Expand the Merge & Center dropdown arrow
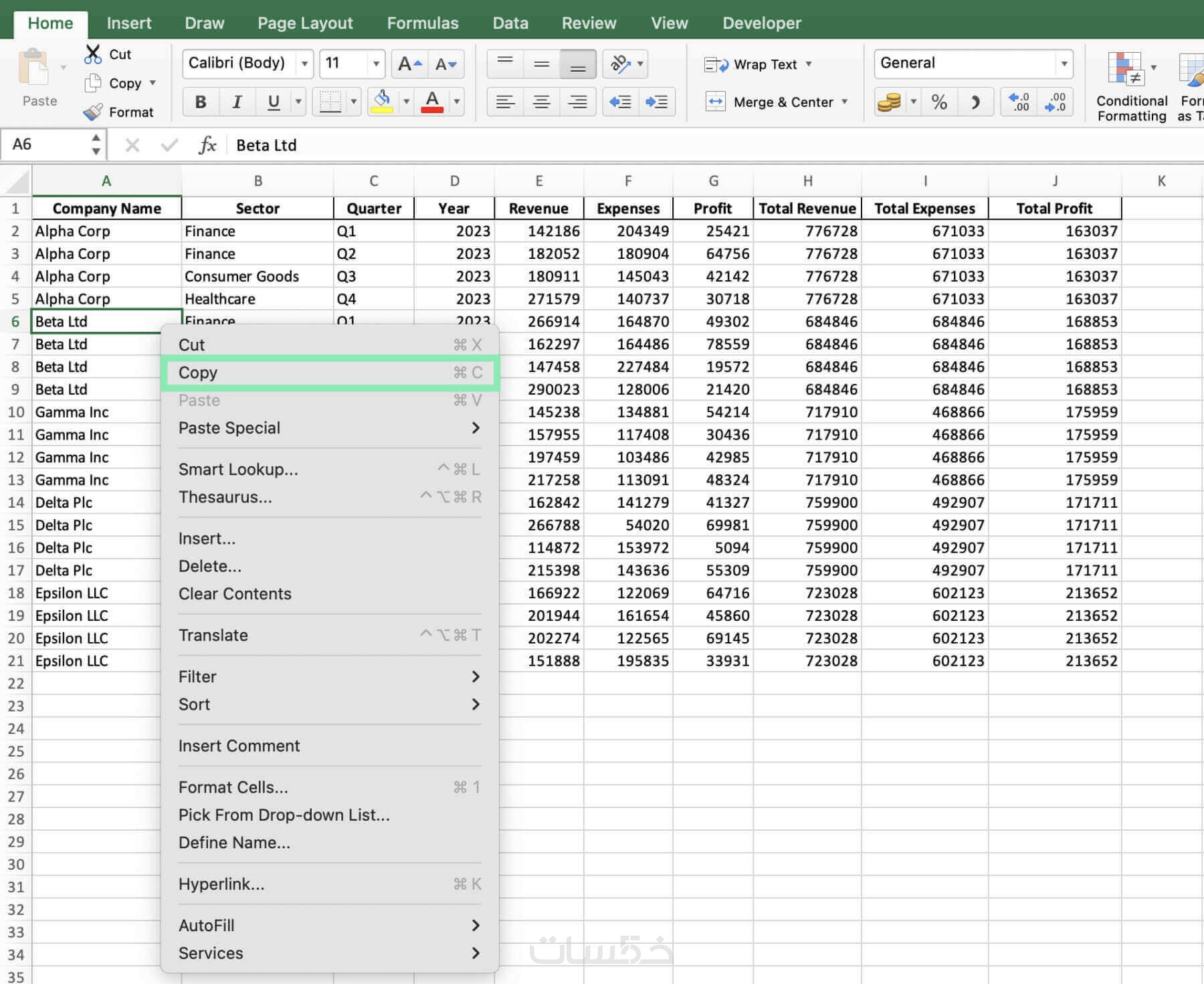 click(x=845, y=102)
